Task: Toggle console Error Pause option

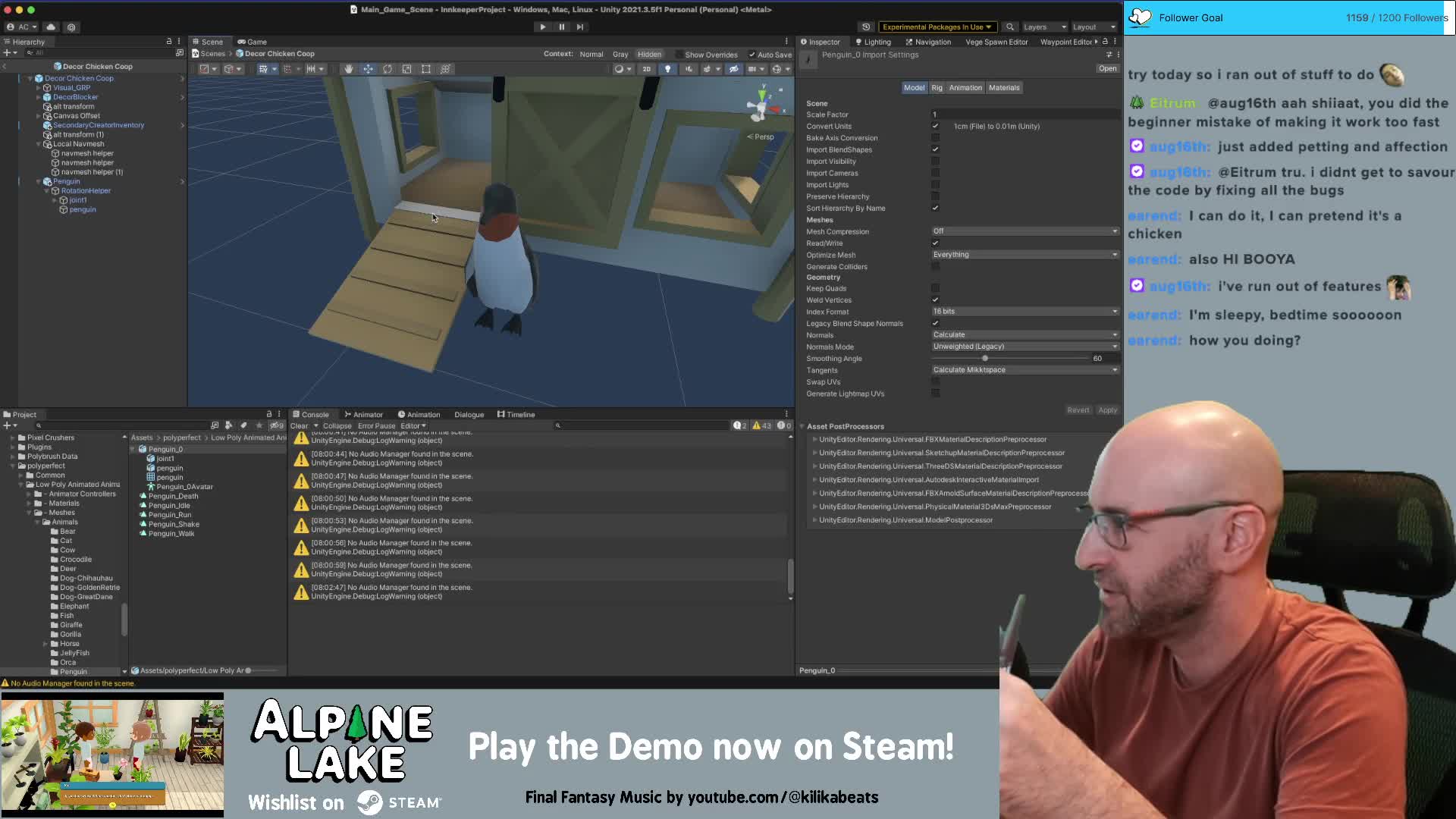Action: click(376, 426)
